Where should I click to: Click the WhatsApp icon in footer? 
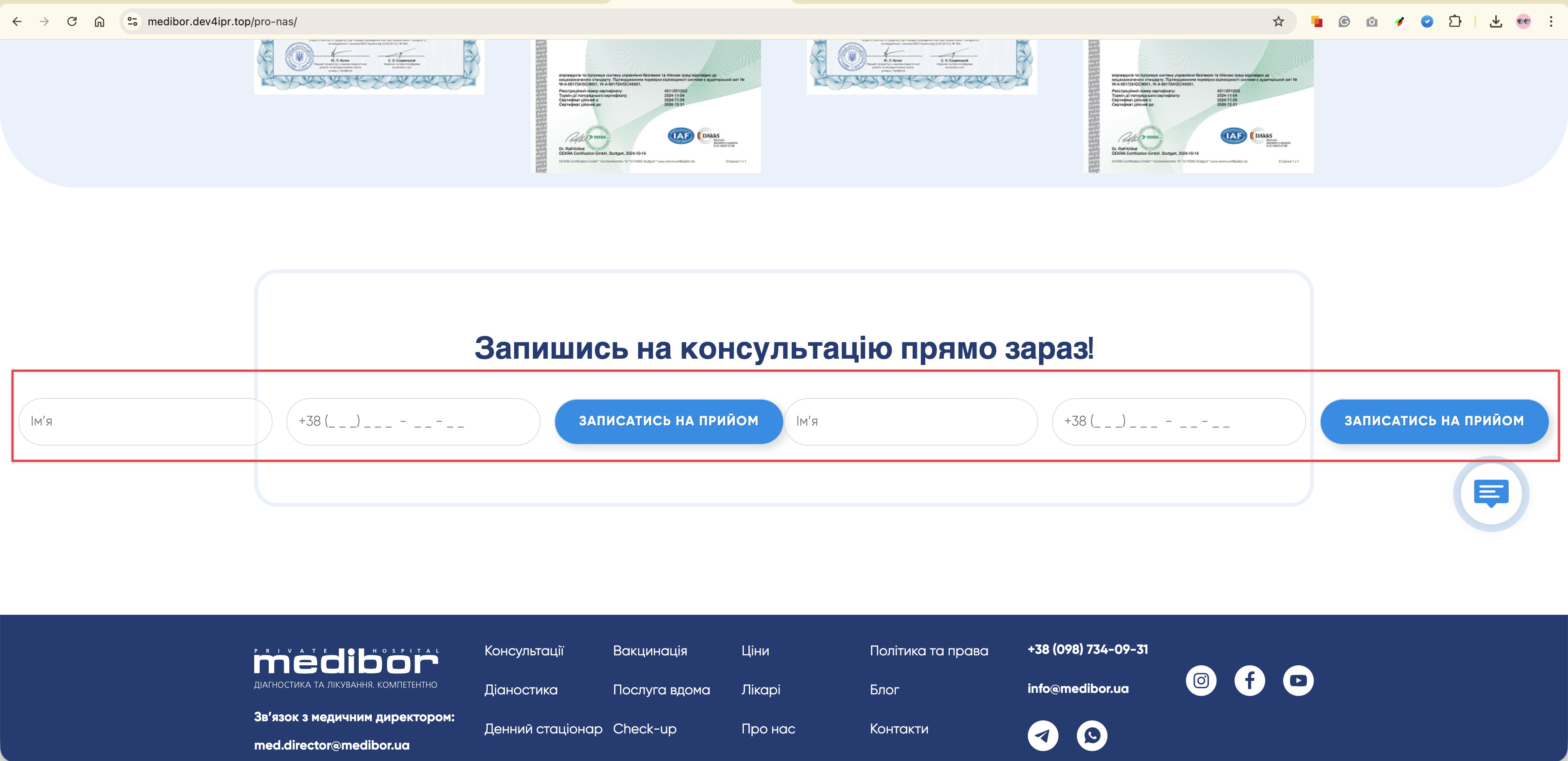[x=1091, y=735]
